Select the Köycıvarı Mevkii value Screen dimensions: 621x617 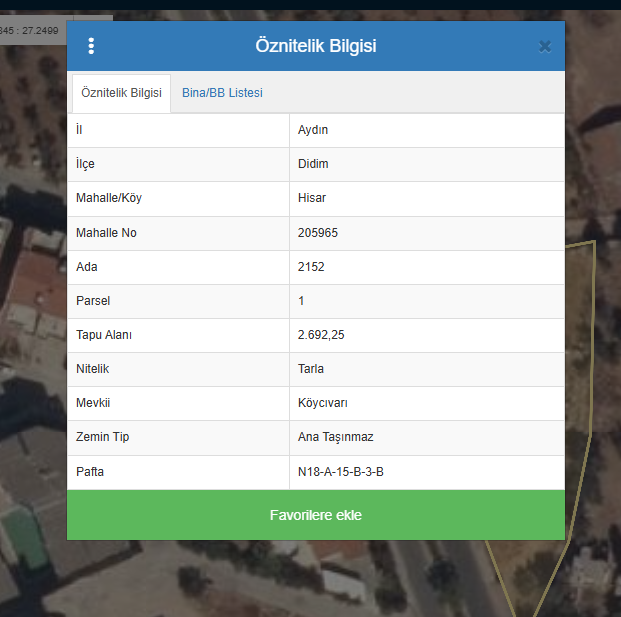pyautogui.click(x=322, y=403)
